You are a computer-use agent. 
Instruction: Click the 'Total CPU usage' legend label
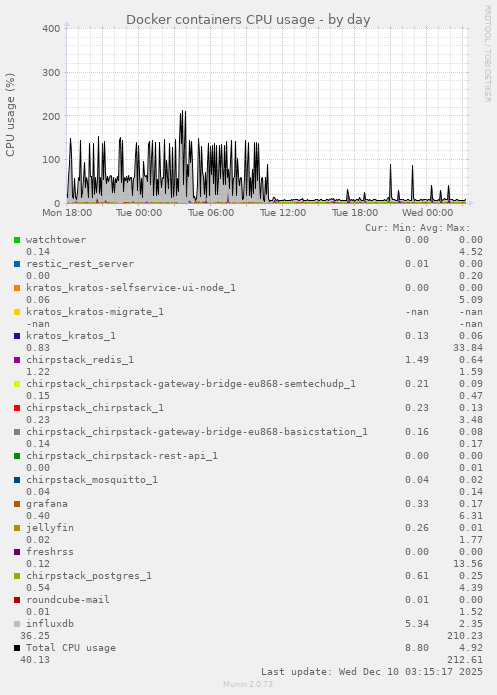point(71,648)
